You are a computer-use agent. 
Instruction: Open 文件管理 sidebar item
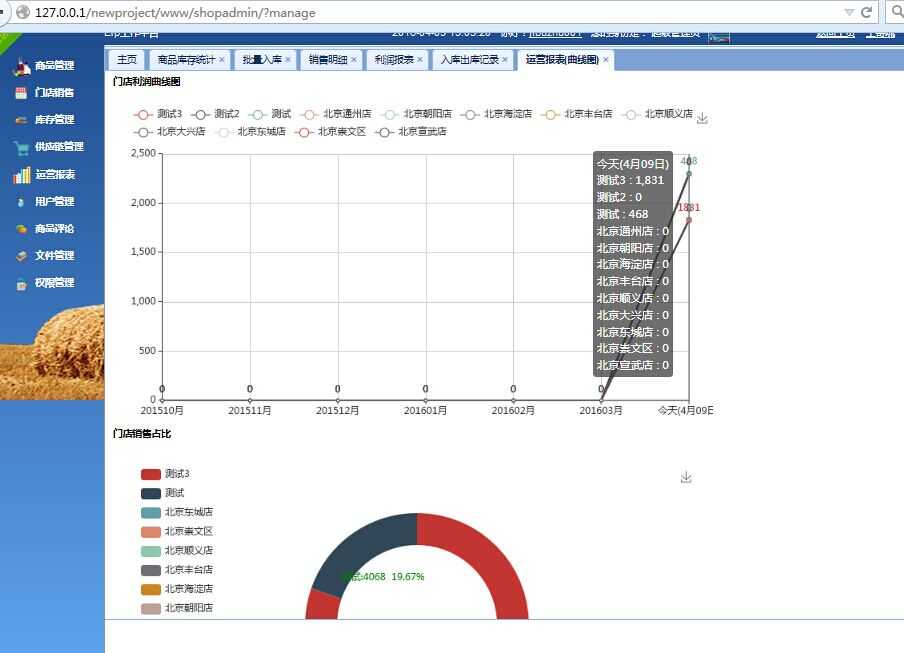pos(45,255)
